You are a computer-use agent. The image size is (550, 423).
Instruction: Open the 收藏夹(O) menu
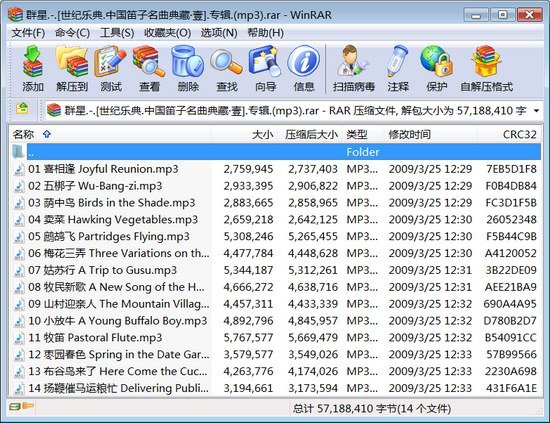167,33
